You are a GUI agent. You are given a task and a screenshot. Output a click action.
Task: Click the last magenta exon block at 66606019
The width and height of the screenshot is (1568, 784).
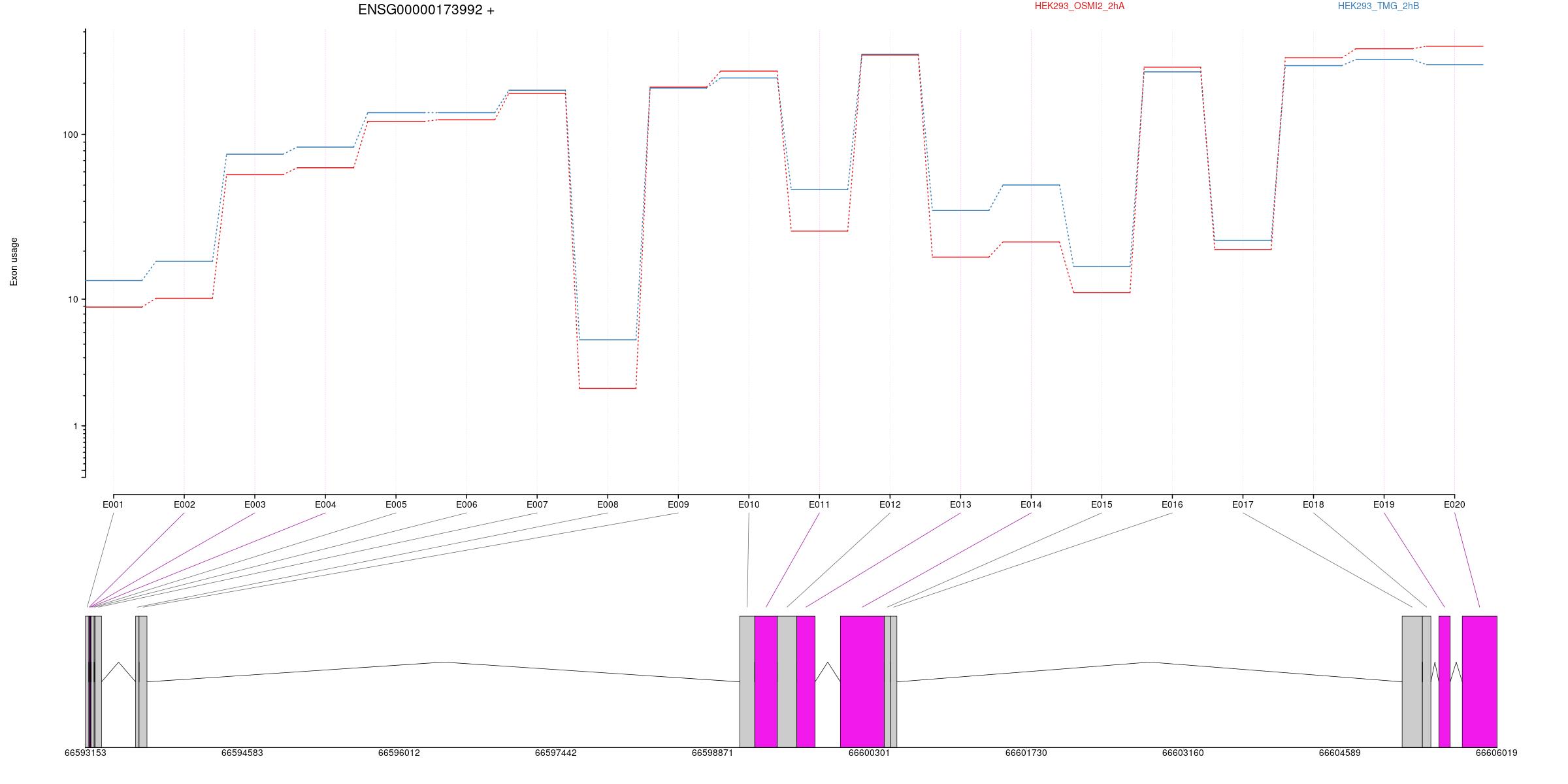click(x=1479, y=681)
